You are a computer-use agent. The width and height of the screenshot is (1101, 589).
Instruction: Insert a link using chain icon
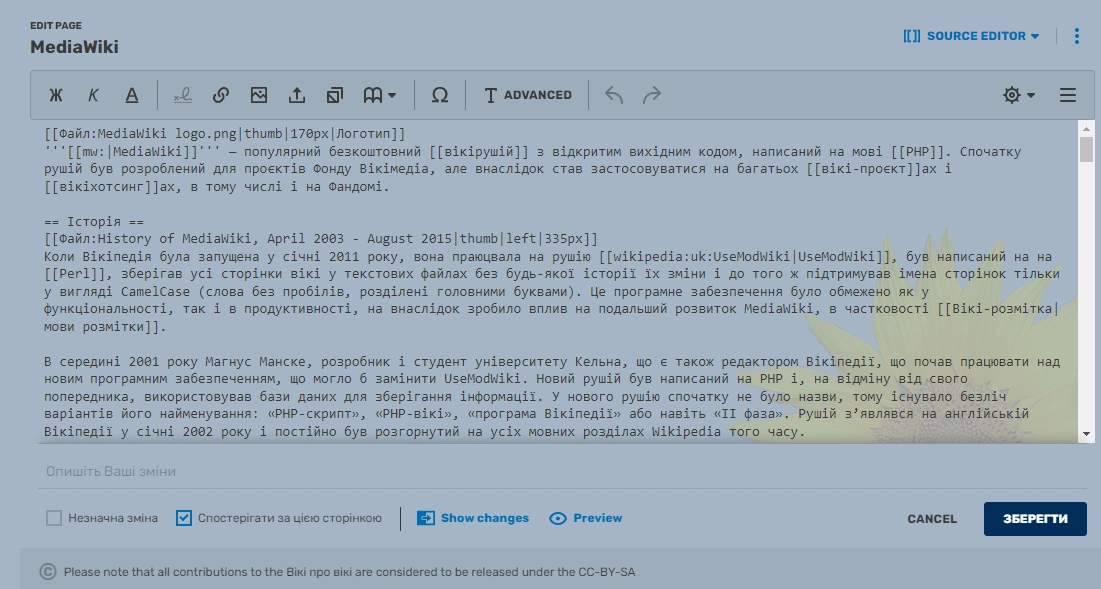pos(220,95)
